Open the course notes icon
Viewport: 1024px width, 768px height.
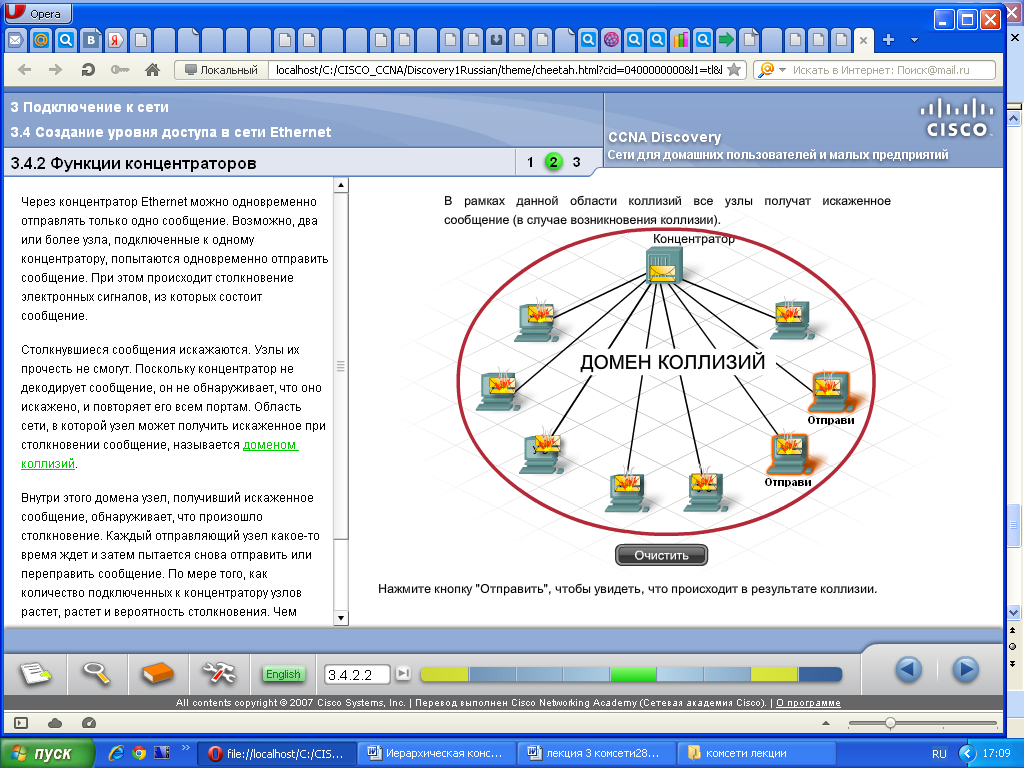point(35,673)
